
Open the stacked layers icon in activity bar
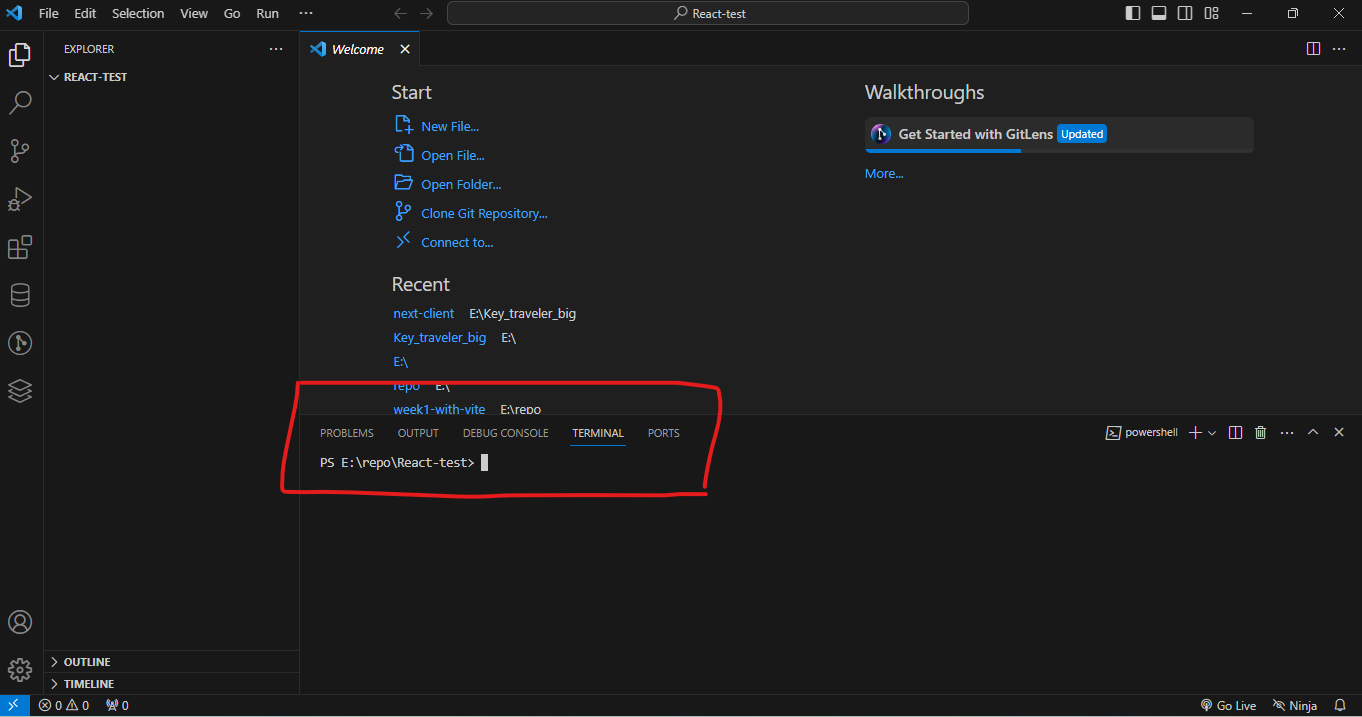(x=20, y=391)
